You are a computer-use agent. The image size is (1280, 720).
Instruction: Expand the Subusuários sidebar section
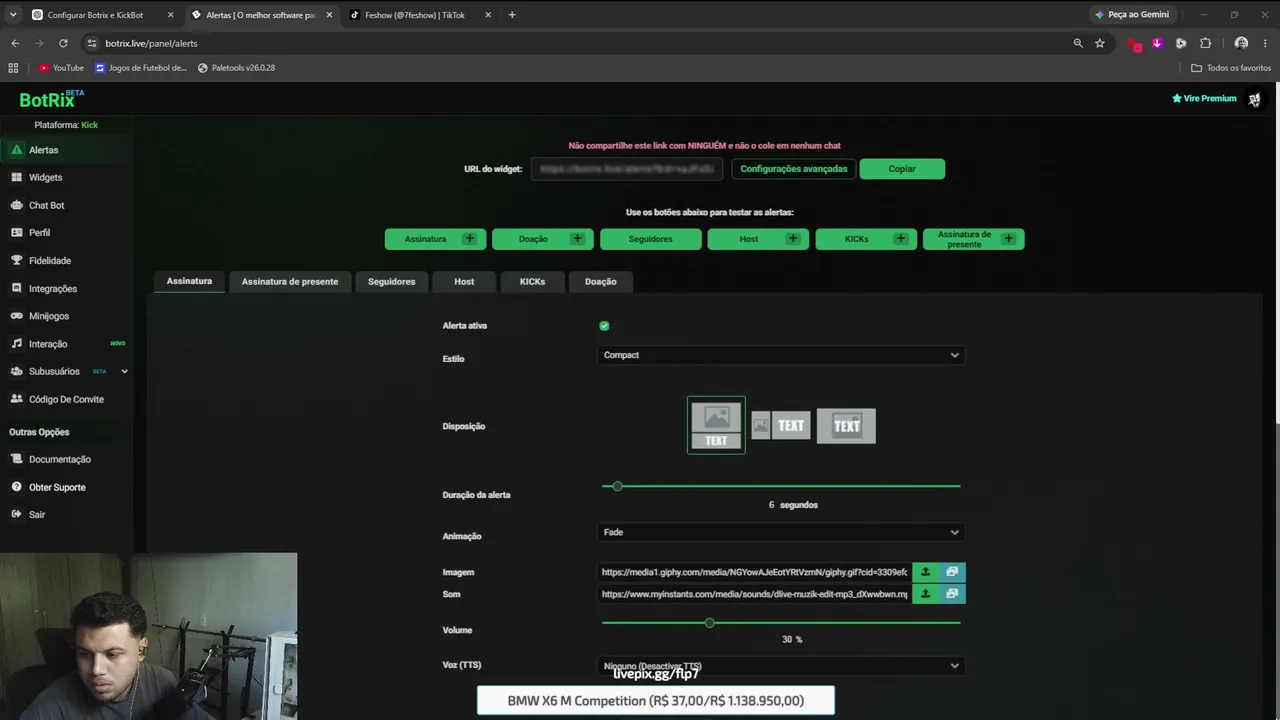click(124, 371)
